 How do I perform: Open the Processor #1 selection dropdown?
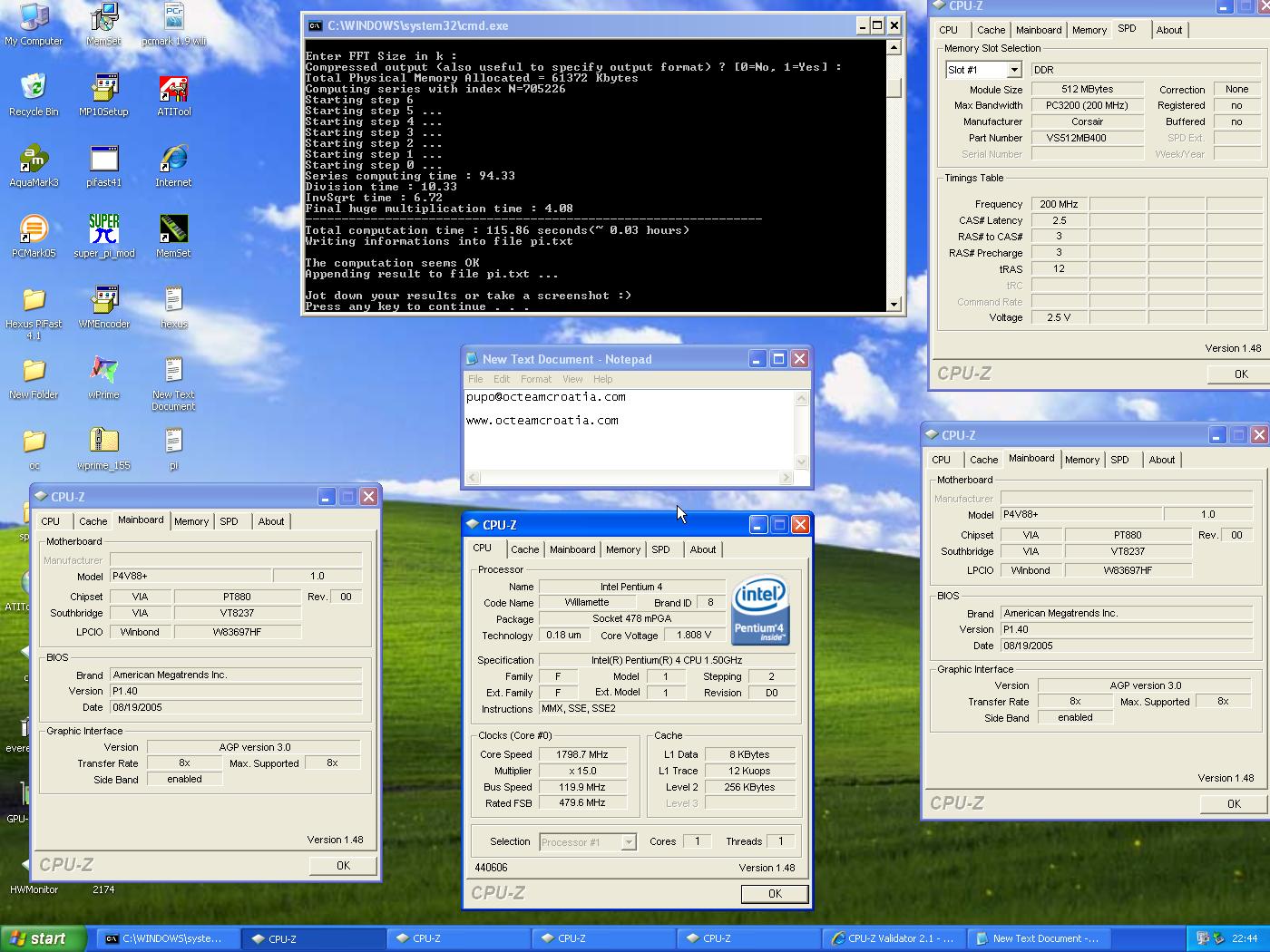628,842
